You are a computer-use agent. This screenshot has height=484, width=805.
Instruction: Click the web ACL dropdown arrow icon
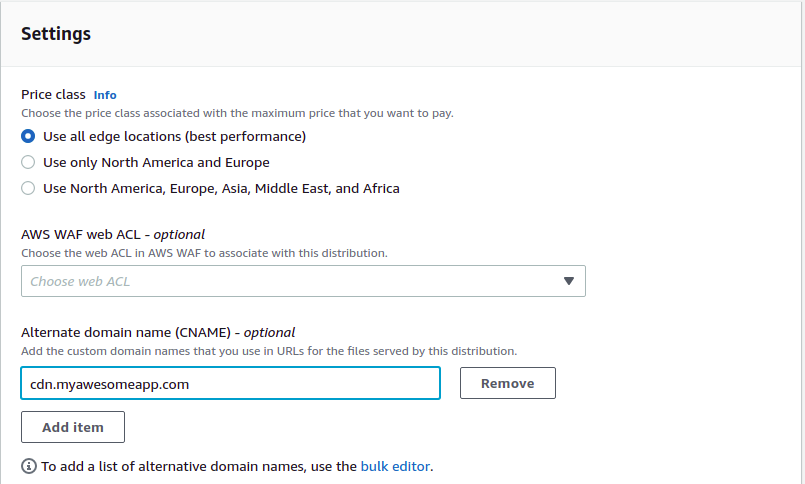click(568, 281)
